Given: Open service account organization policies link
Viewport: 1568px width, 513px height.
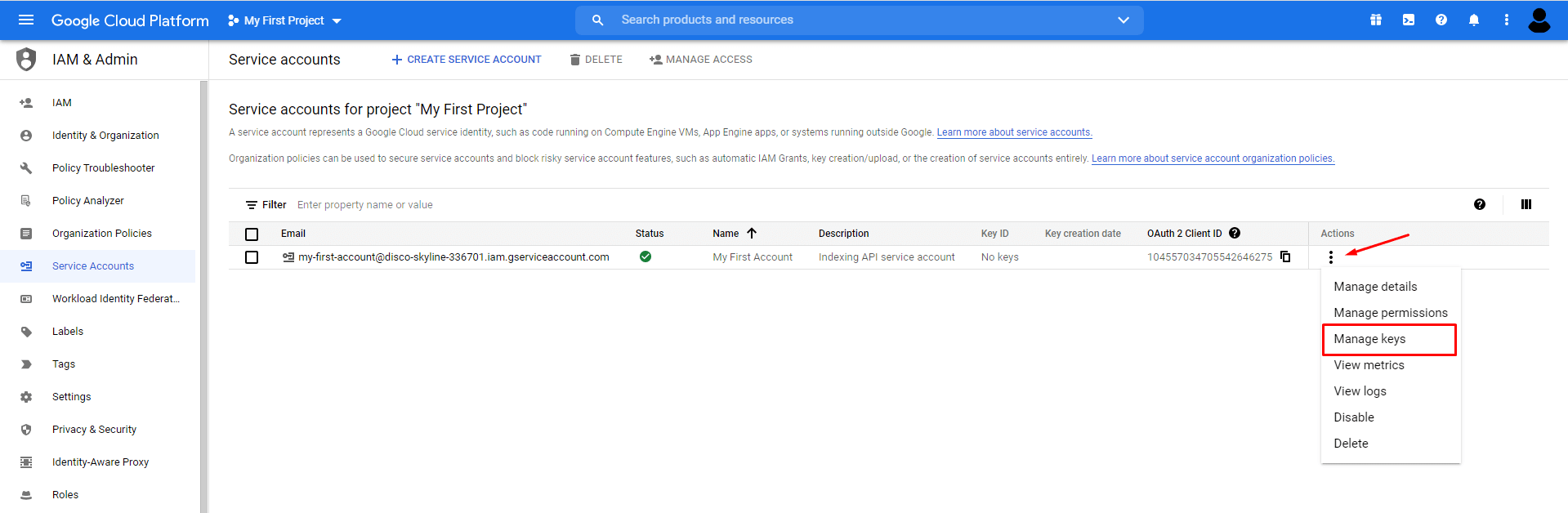Looking at the screenshot, I should [1213, 158].
